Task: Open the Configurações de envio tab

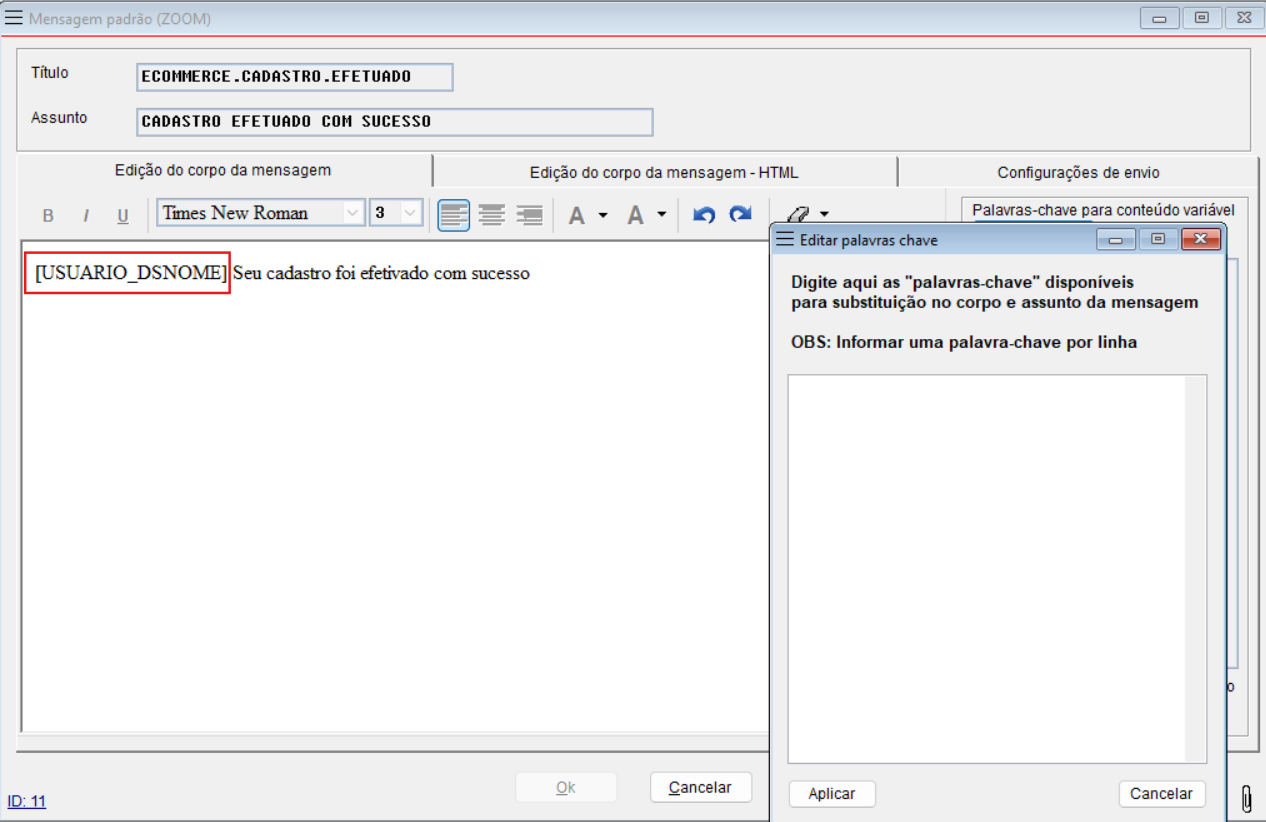Action: [1078, 172]
